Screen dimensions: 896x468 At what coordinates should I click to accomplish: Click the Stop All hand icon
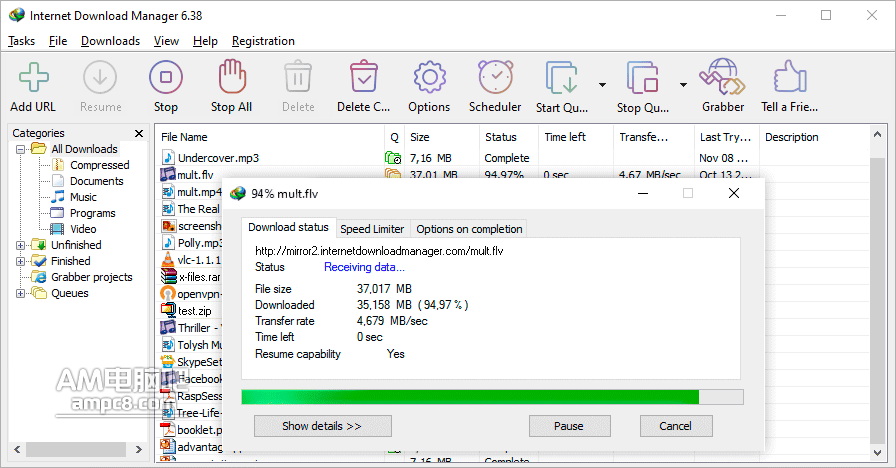click(231, 76)
